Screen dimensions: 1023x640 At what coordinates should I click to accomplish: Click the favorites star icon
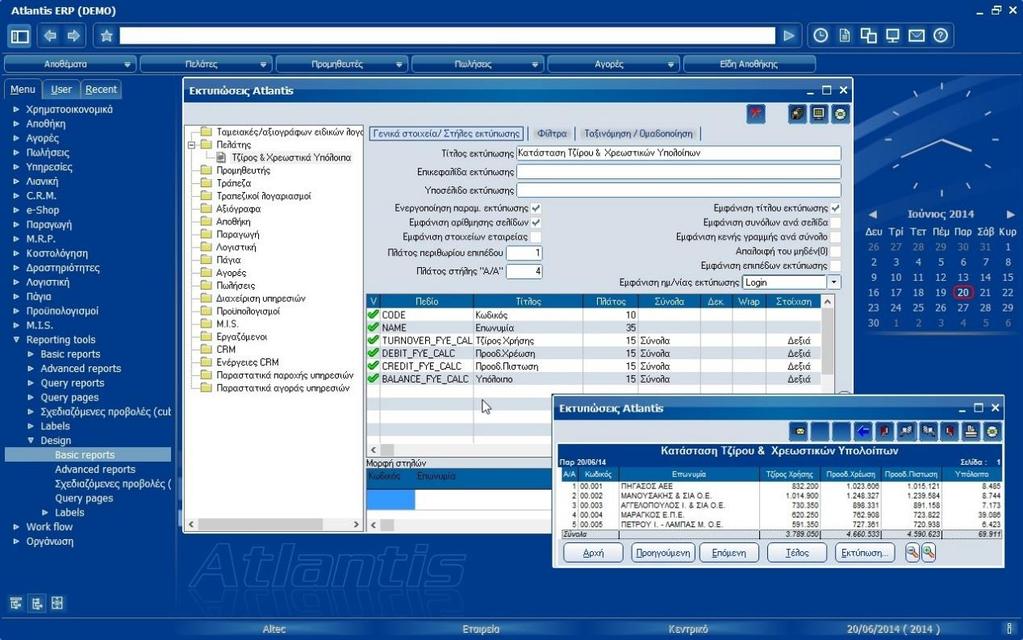[x=107, y=36]
